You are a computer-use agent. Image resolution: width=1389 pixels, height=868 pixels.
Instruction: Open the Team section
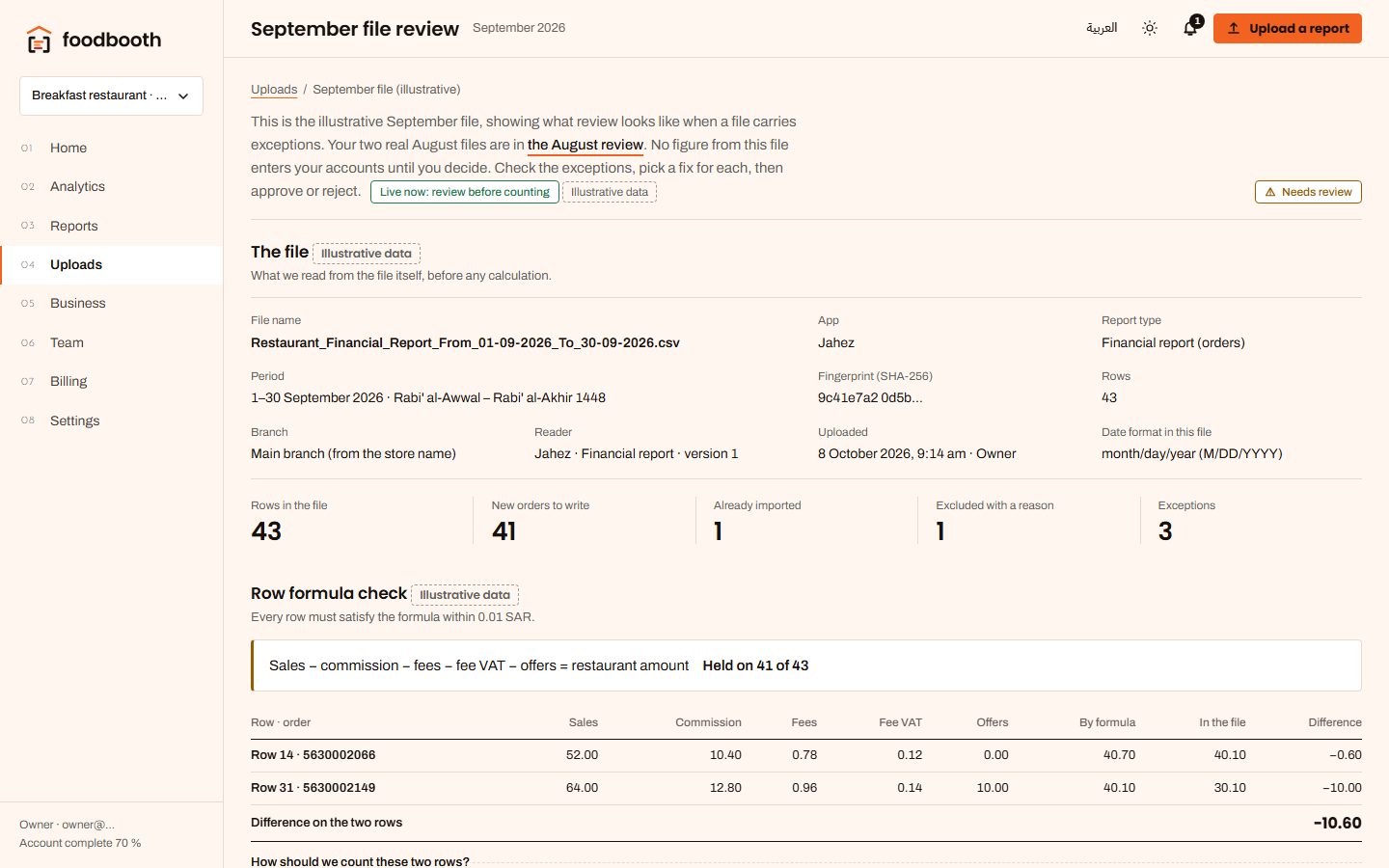111,342
